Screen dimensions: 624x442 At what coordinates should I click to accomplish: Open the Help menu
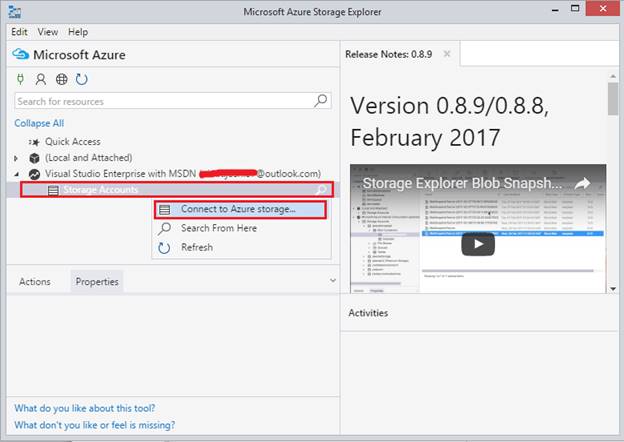click(78, 32)
